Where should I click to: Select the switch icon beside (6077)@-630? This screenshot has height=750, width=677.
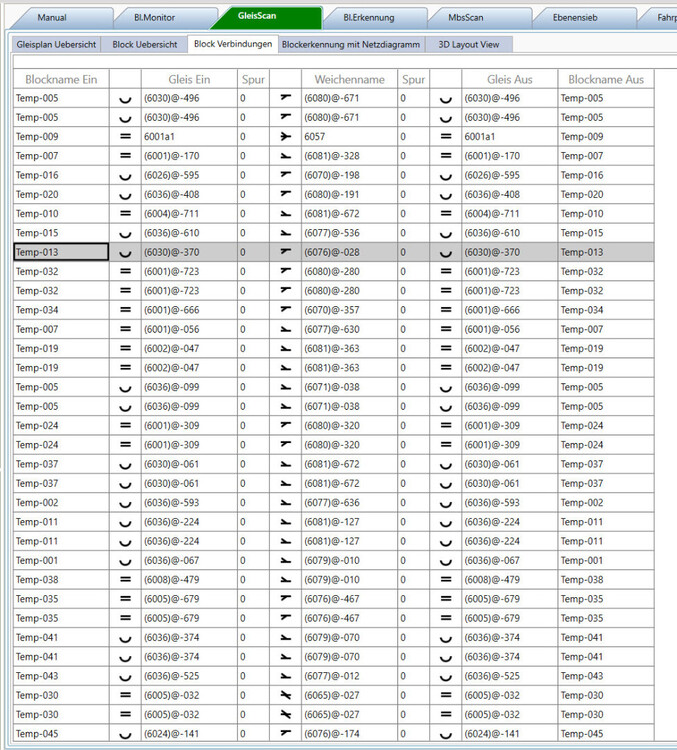coord(286,329)
